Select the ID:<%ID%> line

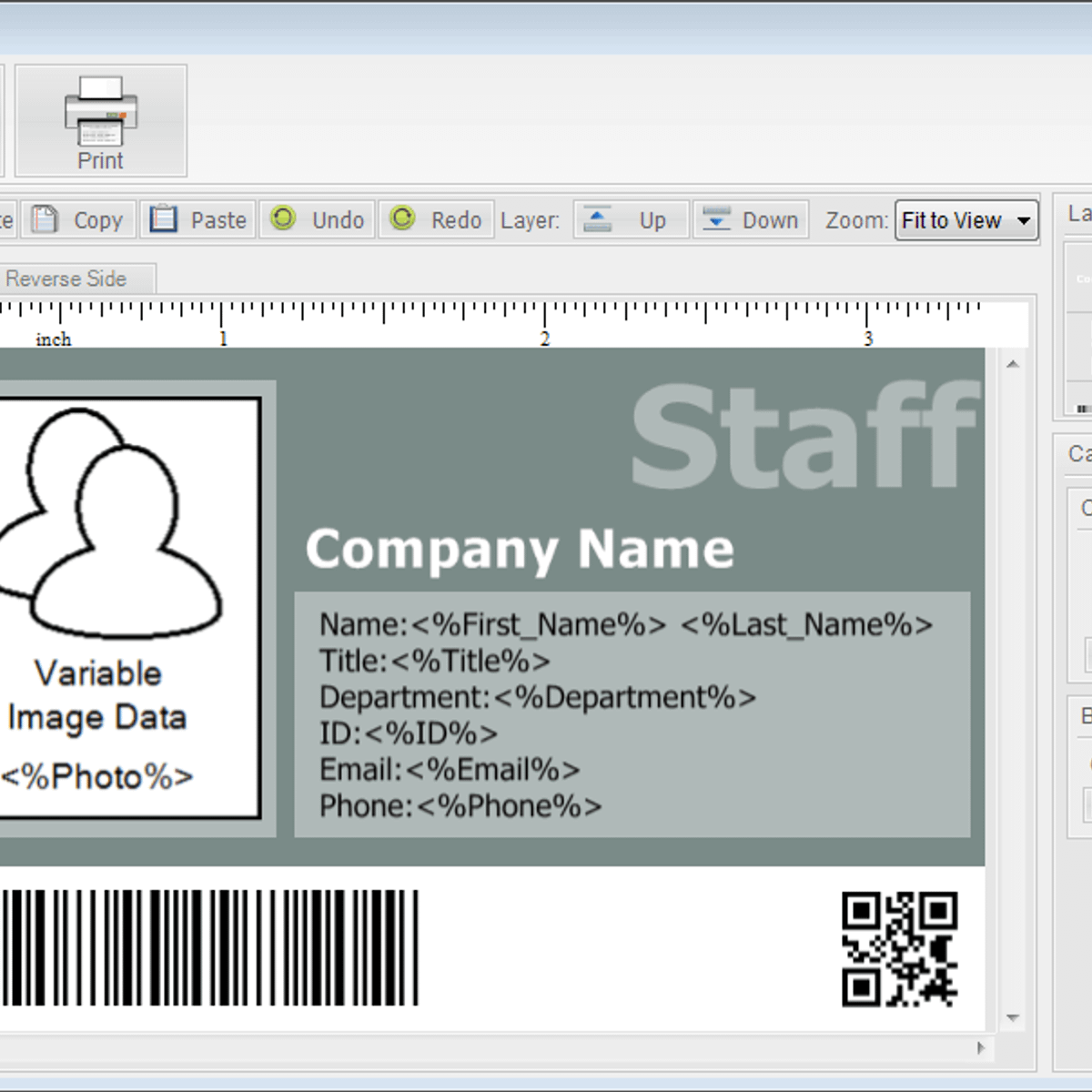point(409,734)
